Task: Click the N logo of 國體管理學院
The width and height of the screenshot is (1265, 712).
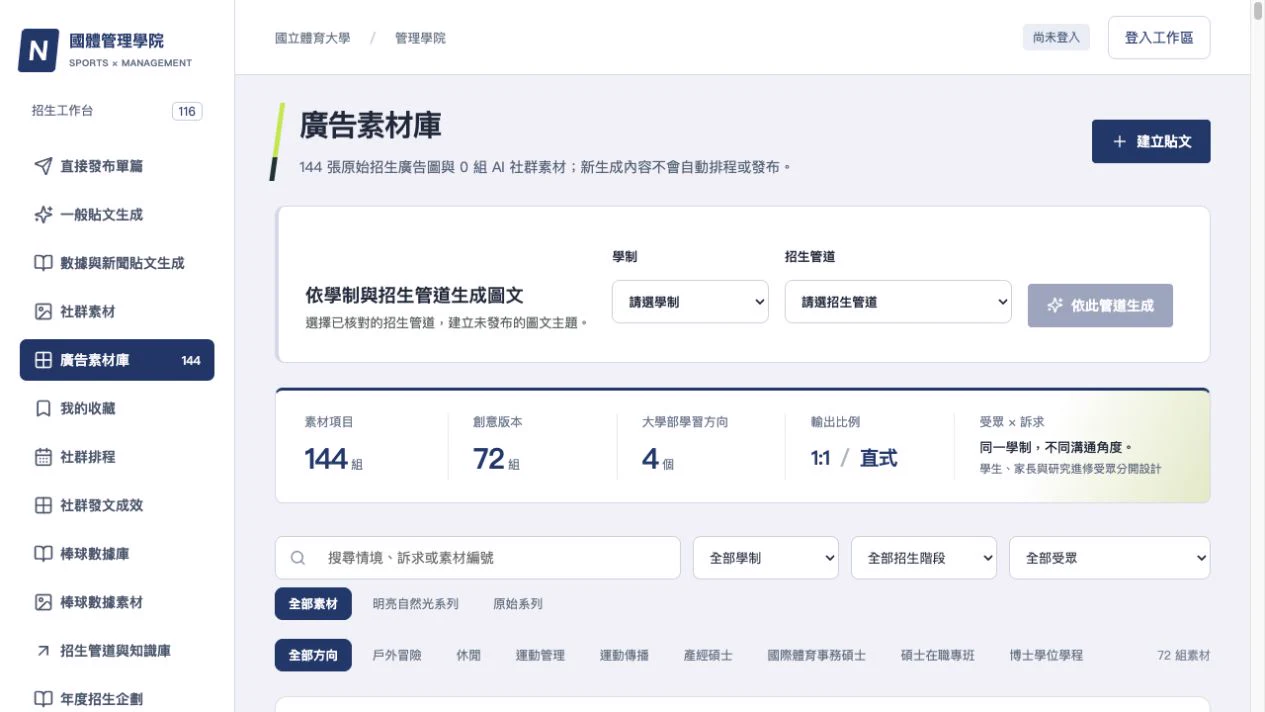Action: tap(38, 51)
